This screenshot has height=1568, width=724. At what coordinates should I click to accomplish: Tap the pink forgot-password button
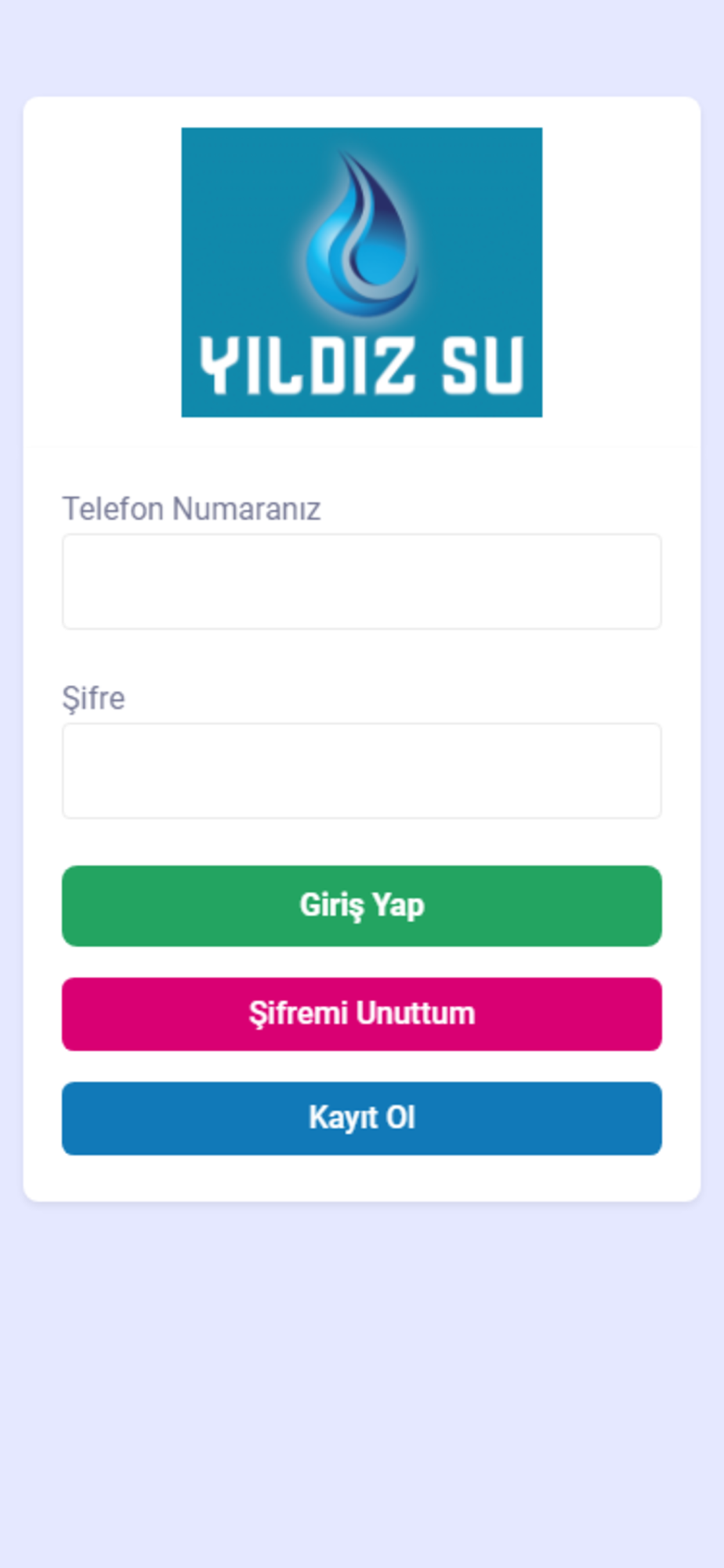pos(362,1014)
